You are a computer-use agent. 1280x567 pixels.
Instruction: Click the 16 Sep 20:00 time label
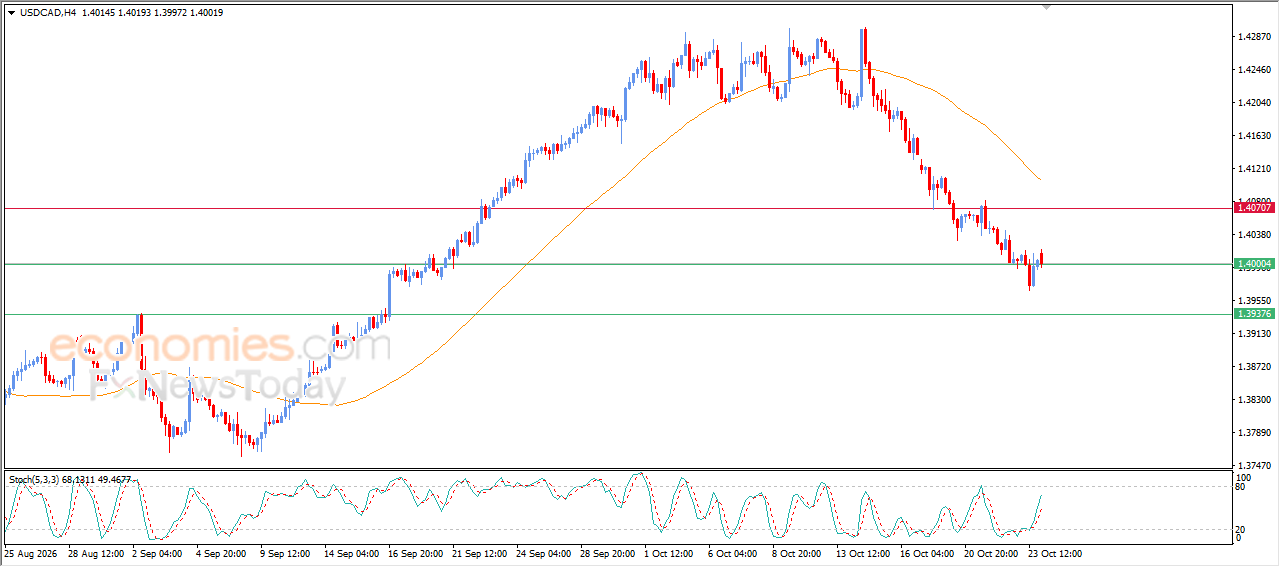pyautogui.click(x=416, y=553)
